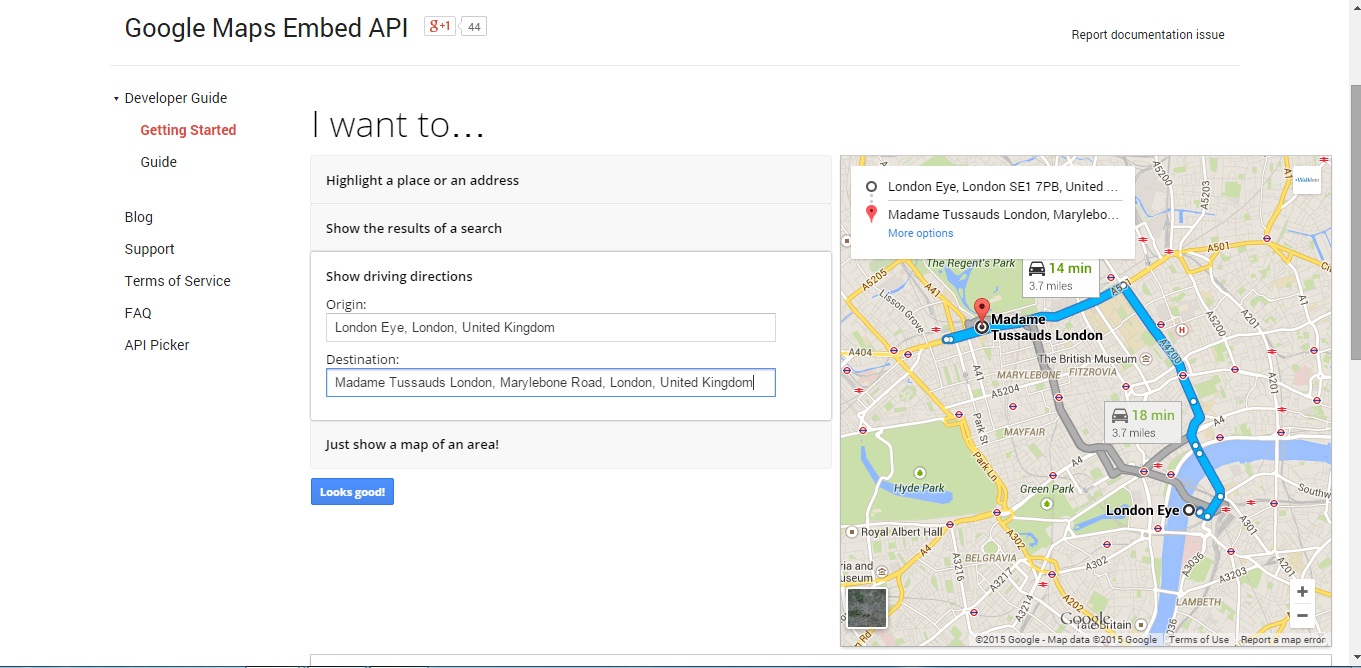Image resolution: width=1361 pixels, height=668 pixels.
Task: Click origin circle icon in directions card
Action: tap(871, 187)
